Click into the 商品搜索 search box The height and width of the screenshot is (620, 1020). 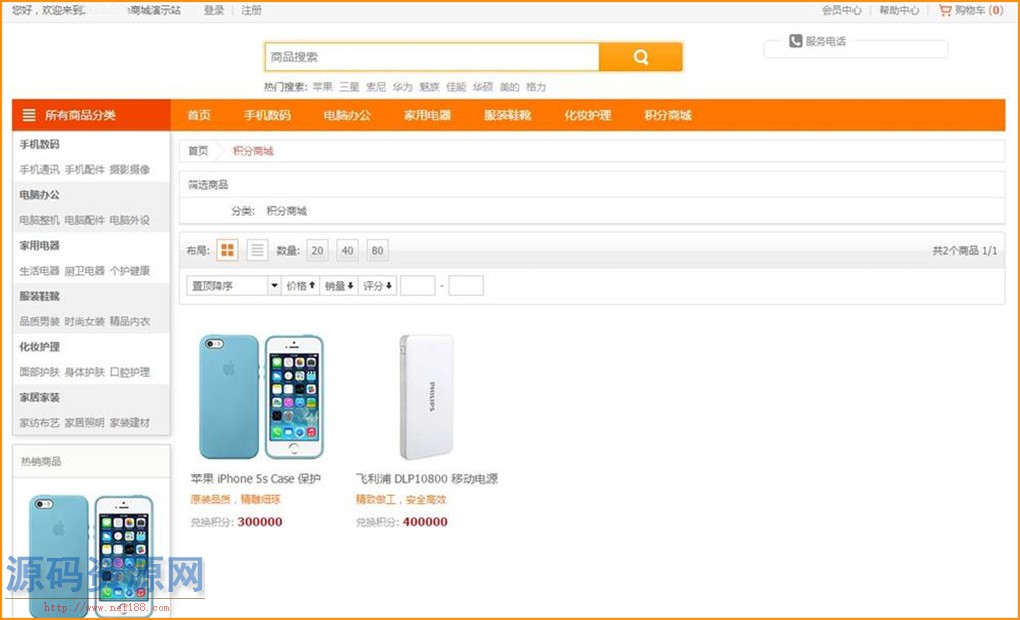[432, 57]
